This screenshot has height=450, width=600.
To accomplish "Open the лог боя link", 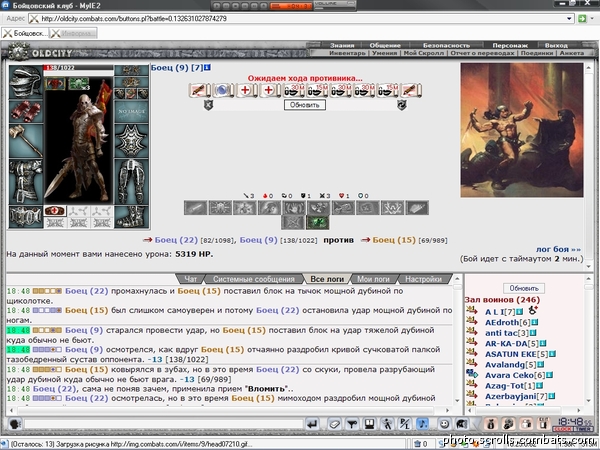I will (558, 249).
